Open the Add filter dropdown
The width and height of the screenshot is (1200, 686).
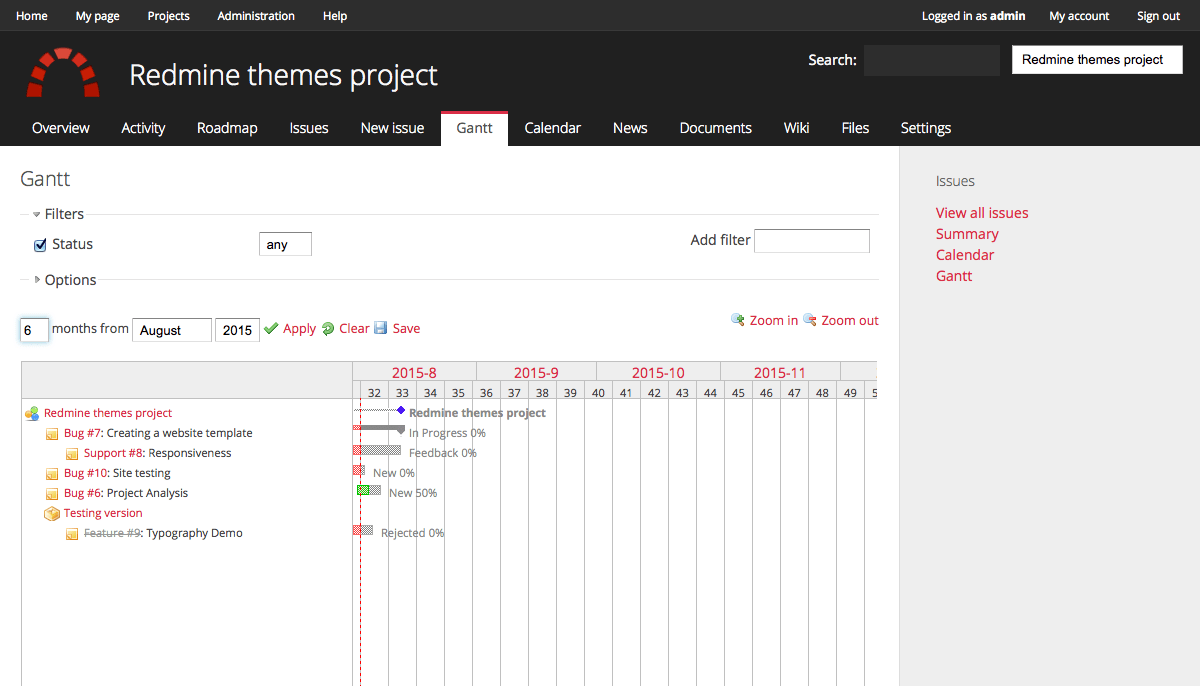(812, 241)
